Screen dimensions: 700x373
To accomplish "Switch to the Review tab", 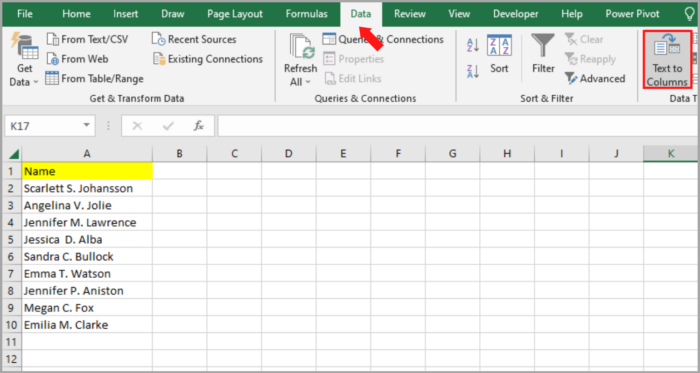I will click(409, 14).
